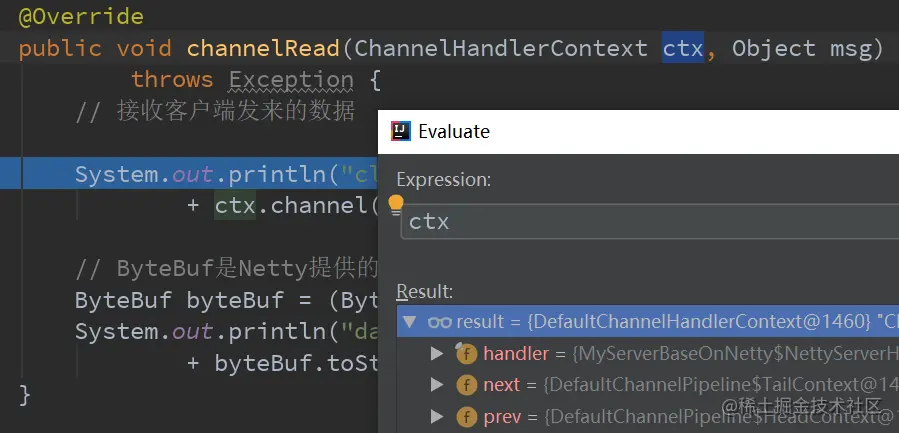Click the Result label
The width and height of the screenshot is (899, 433).
425,291
